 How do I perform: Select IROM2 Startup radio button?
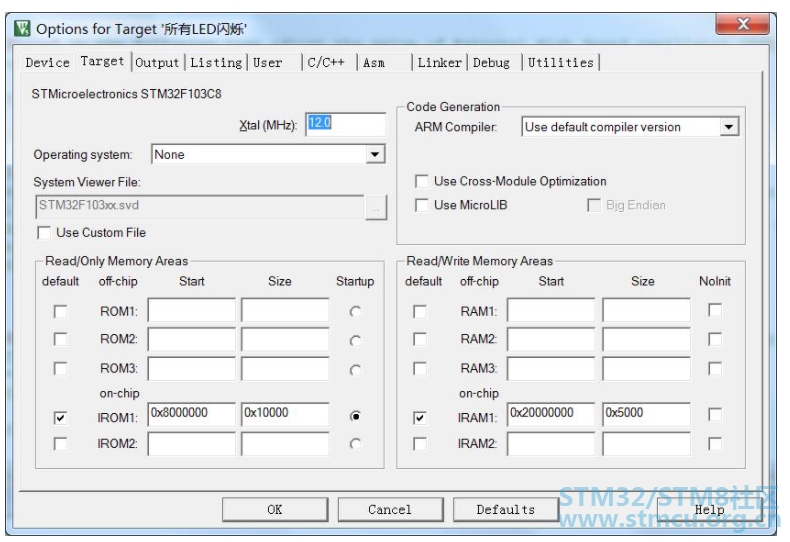[355, 444]
